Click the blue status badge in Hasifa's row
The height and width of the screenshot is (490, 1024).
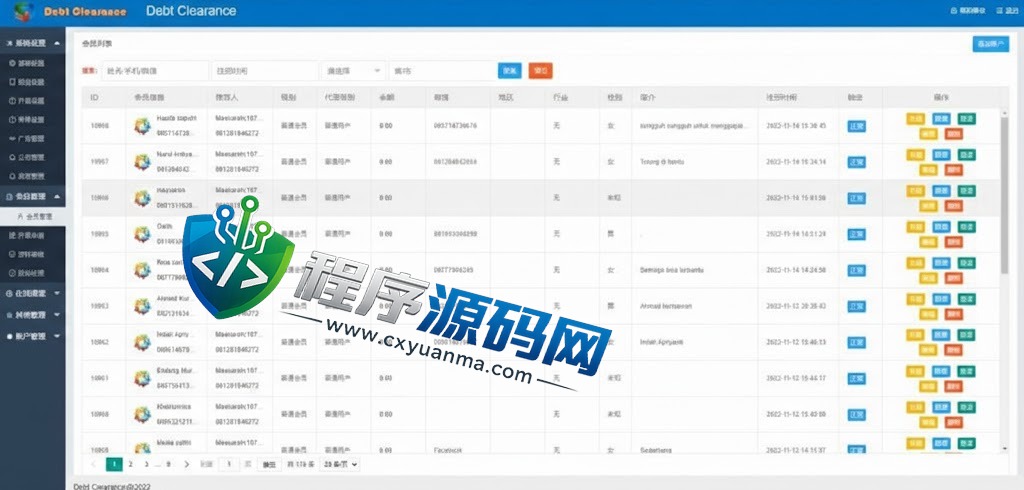point(856,125)
